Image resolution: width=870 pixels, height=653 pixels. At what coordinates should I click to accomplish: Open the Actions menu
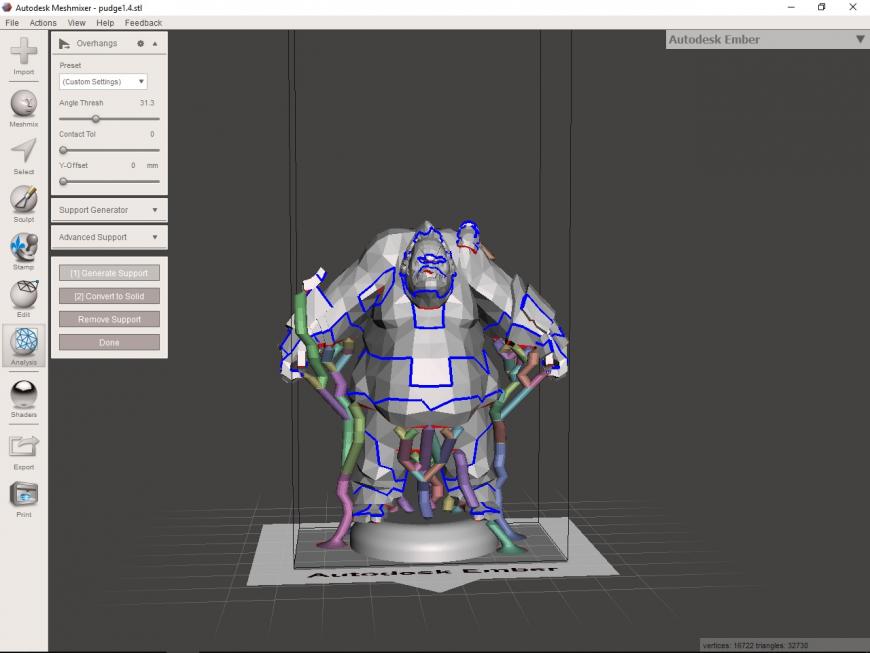43,23
